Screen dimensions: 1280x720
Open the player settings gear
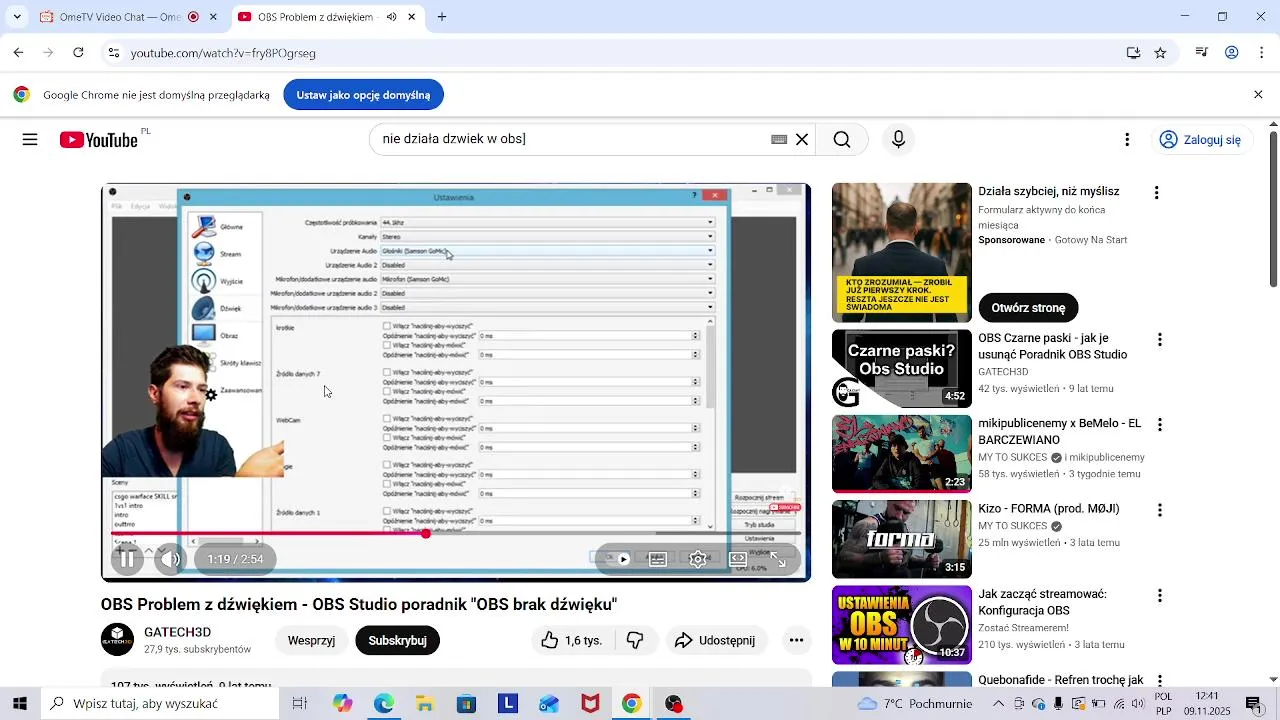click(698, 559)
